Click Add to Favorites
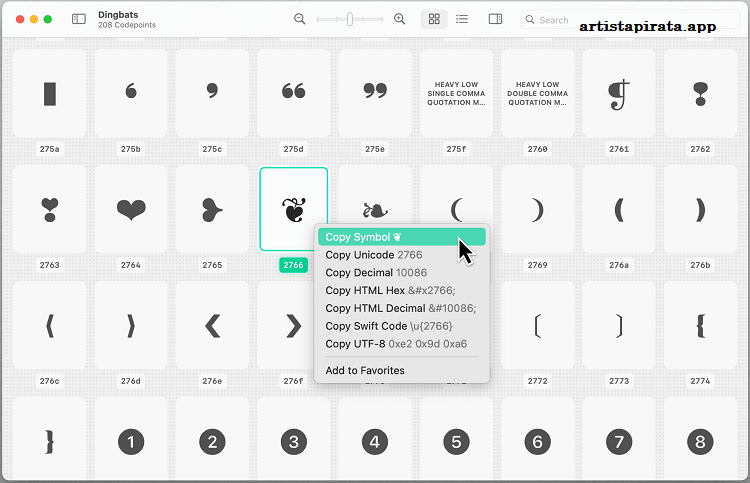Screen dimensions: 750x483 click(x=402, y=370)
